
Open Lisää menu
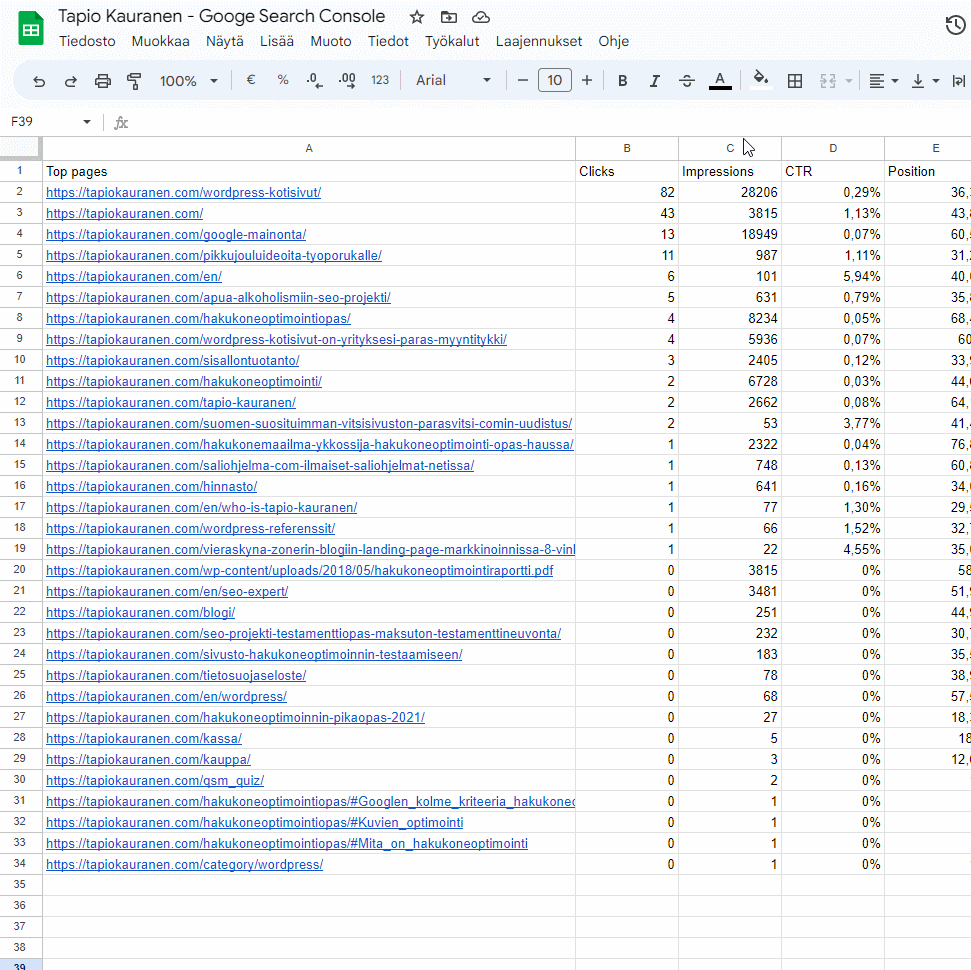coord(277,41)
